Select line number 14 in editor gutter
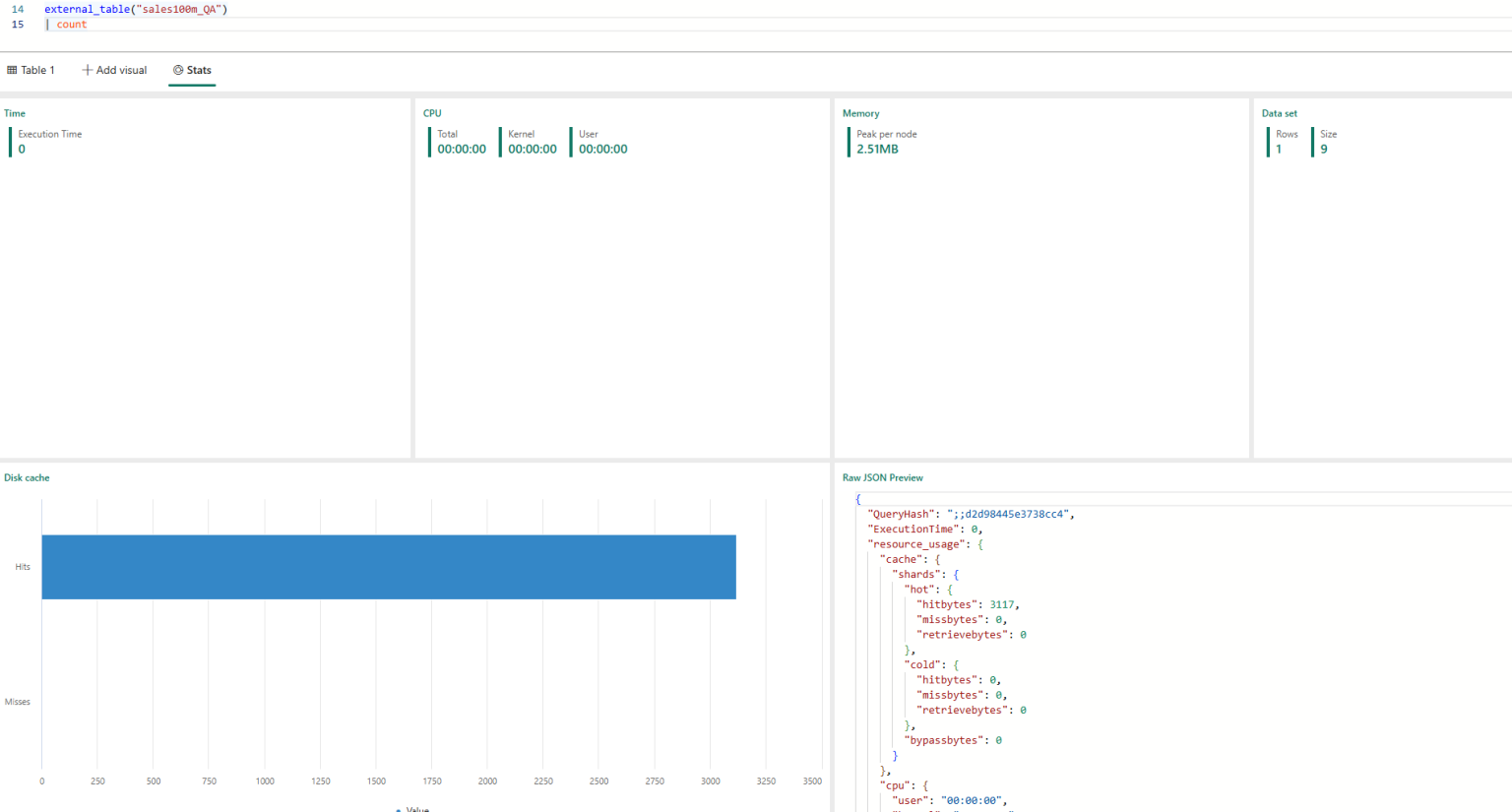Screen dimensions: 1512x812 pos(18,9)
